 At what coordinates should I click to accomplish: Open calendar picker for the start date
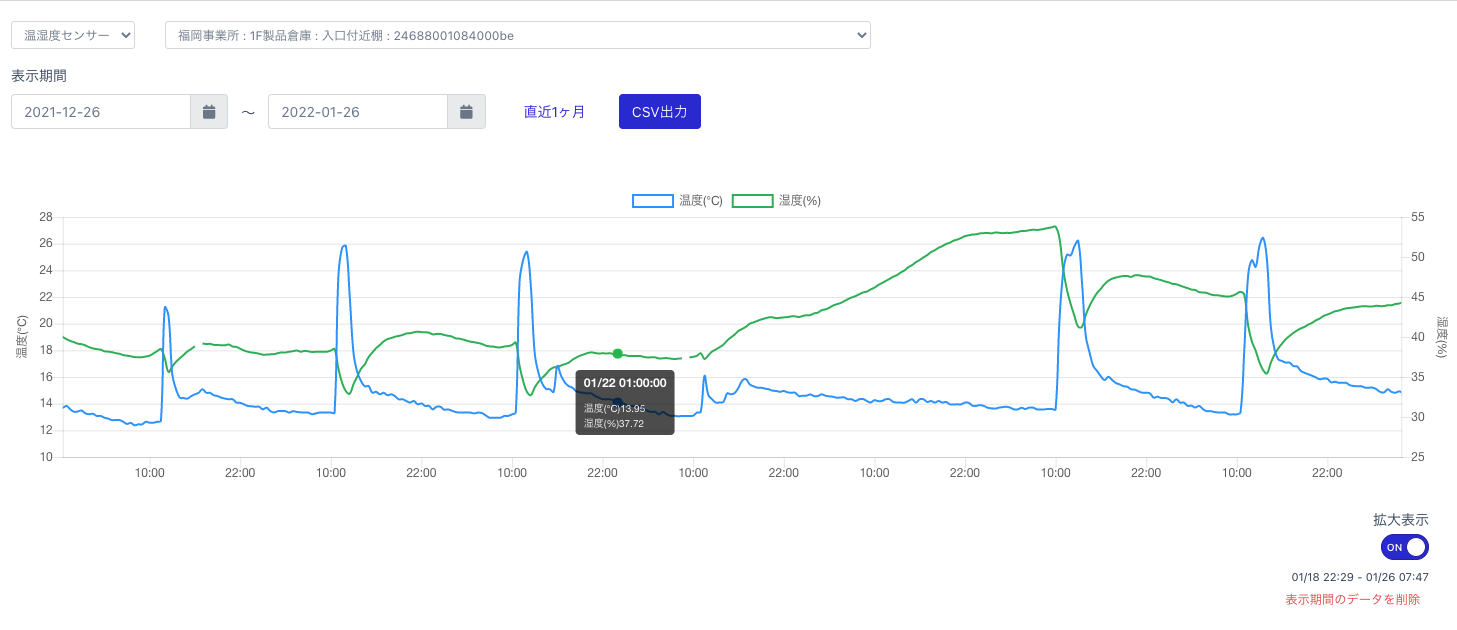tap(209, 112)
